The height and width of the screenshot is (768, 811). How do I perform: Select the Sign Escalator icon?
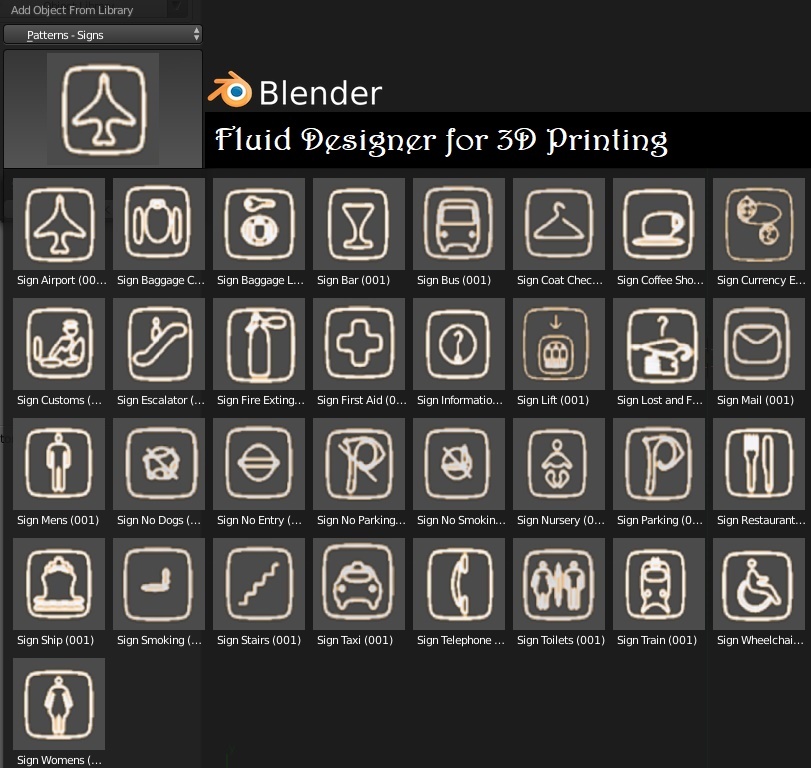(159, 344)
